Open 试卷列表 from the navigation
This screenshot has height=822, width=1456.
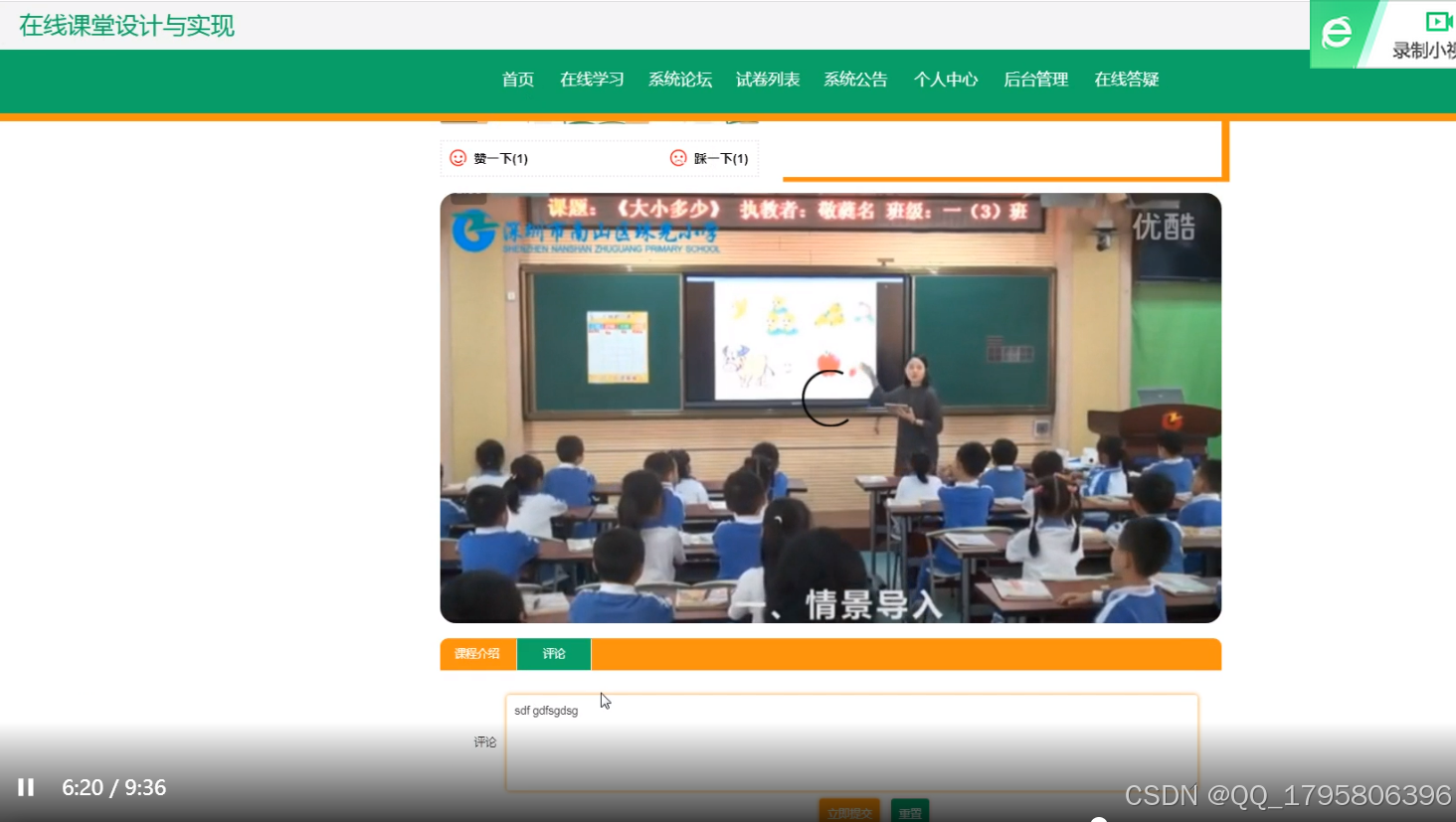pyautogui.click(x=767, y=80)
